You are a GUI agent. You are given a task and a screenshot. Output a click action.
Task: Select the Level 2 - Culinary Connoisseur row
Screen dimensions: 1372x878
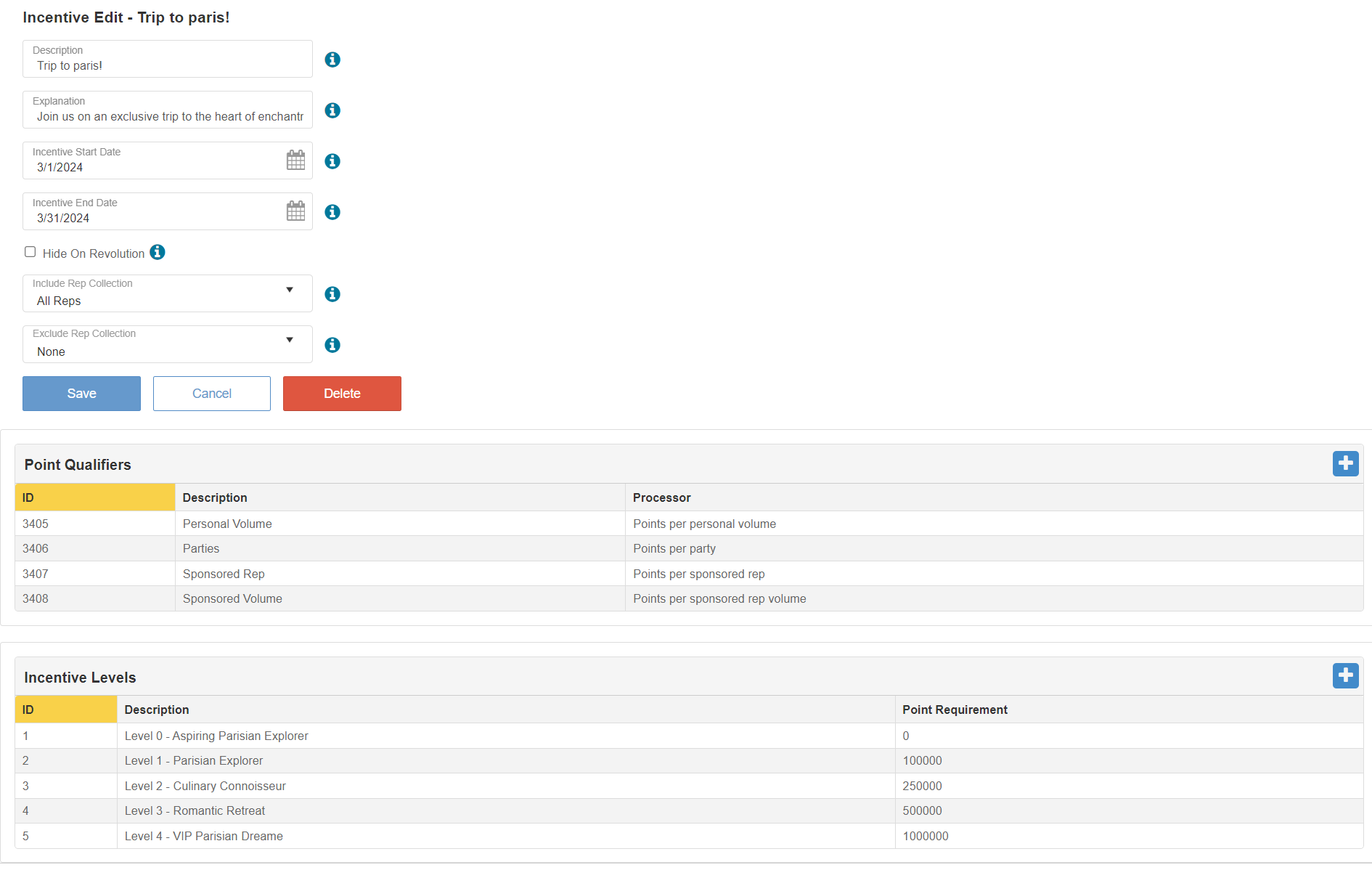tap(205, 786)
